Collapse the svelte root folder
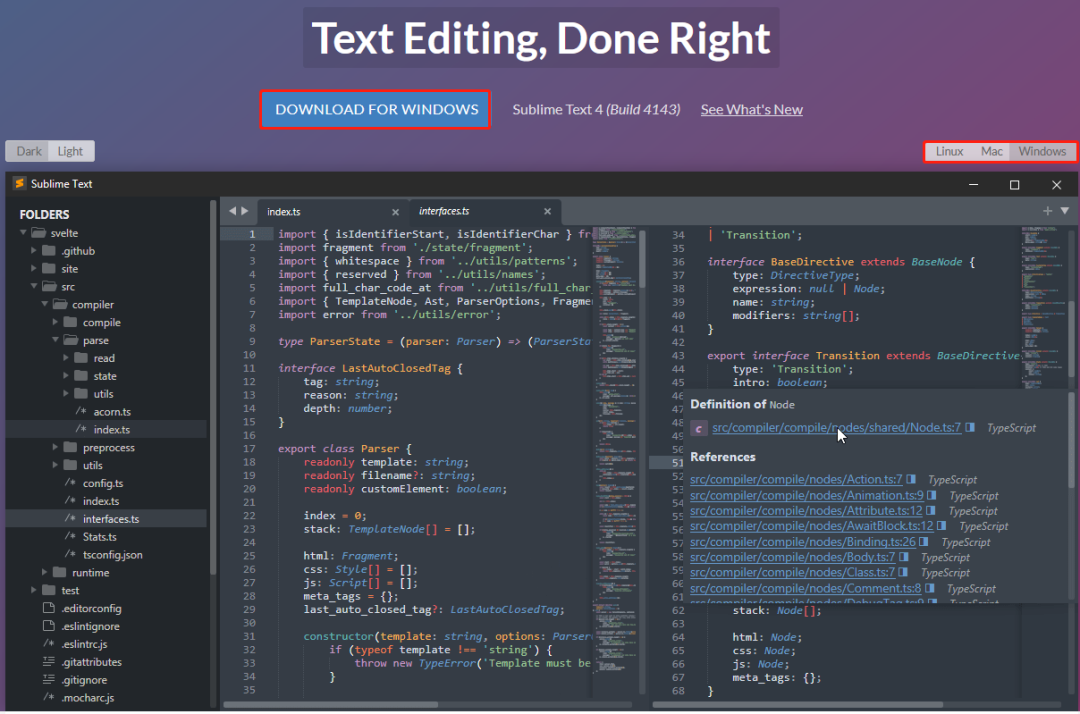The image size is (1080, 714). point(23,233)
